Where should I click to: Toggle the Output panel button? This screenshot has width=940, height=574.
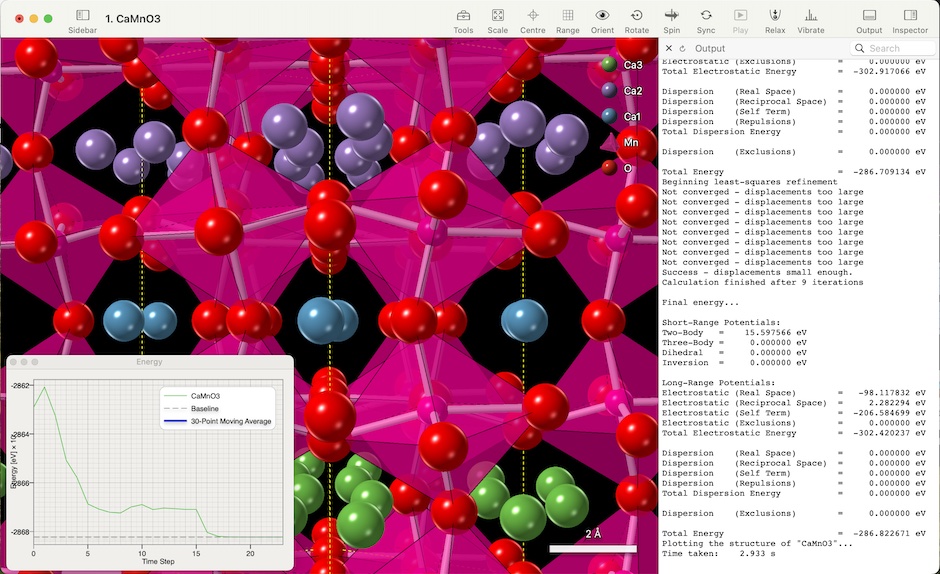[869, 16]
